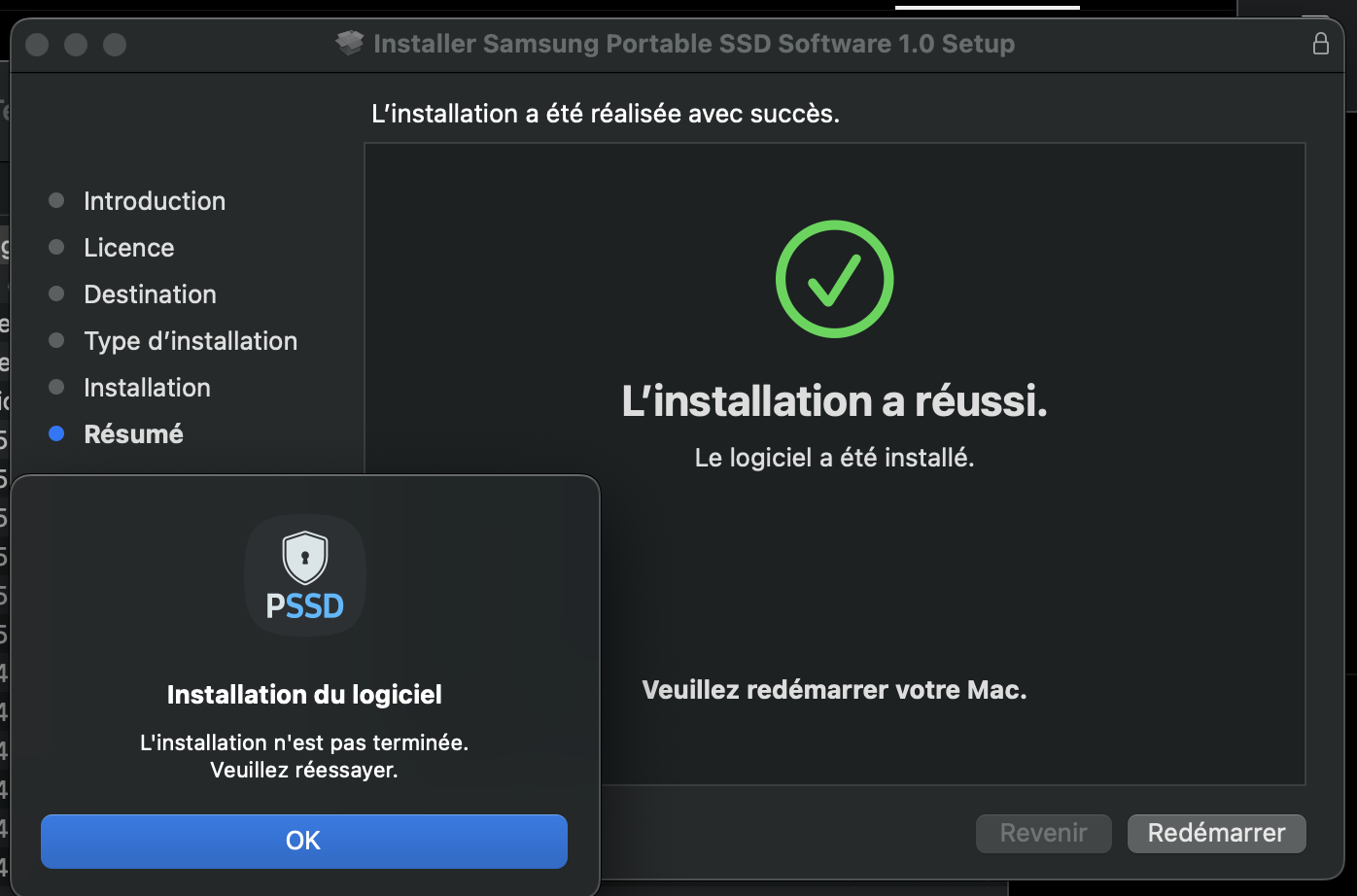
Task: Select the Type d'installation step
Action: tap(191, 341)
